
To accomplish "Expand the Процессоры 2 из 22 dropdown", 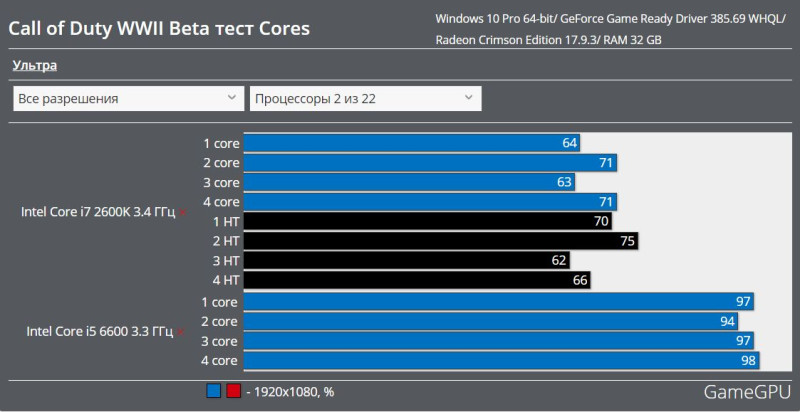I will (365, 98).
